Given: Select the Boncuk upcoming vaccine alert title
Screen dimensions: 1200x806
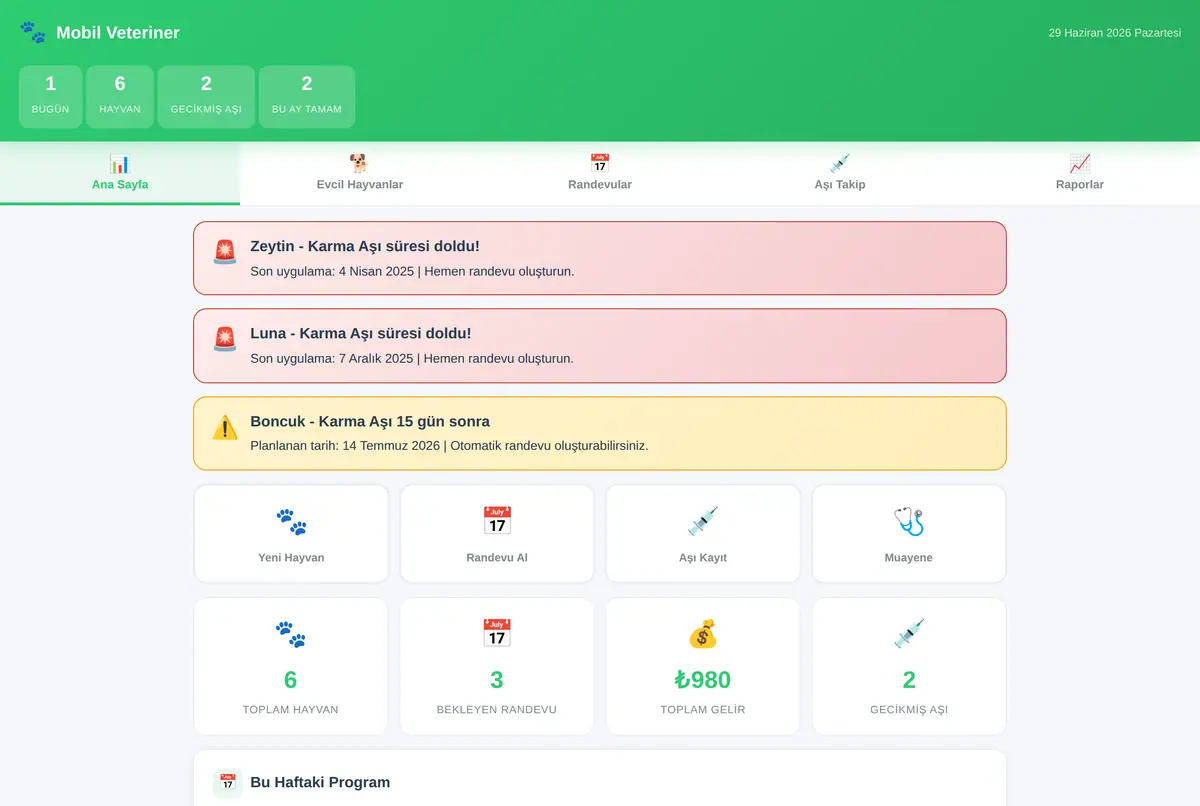Looking at the screenshot, I should click(x=370, y=421).
